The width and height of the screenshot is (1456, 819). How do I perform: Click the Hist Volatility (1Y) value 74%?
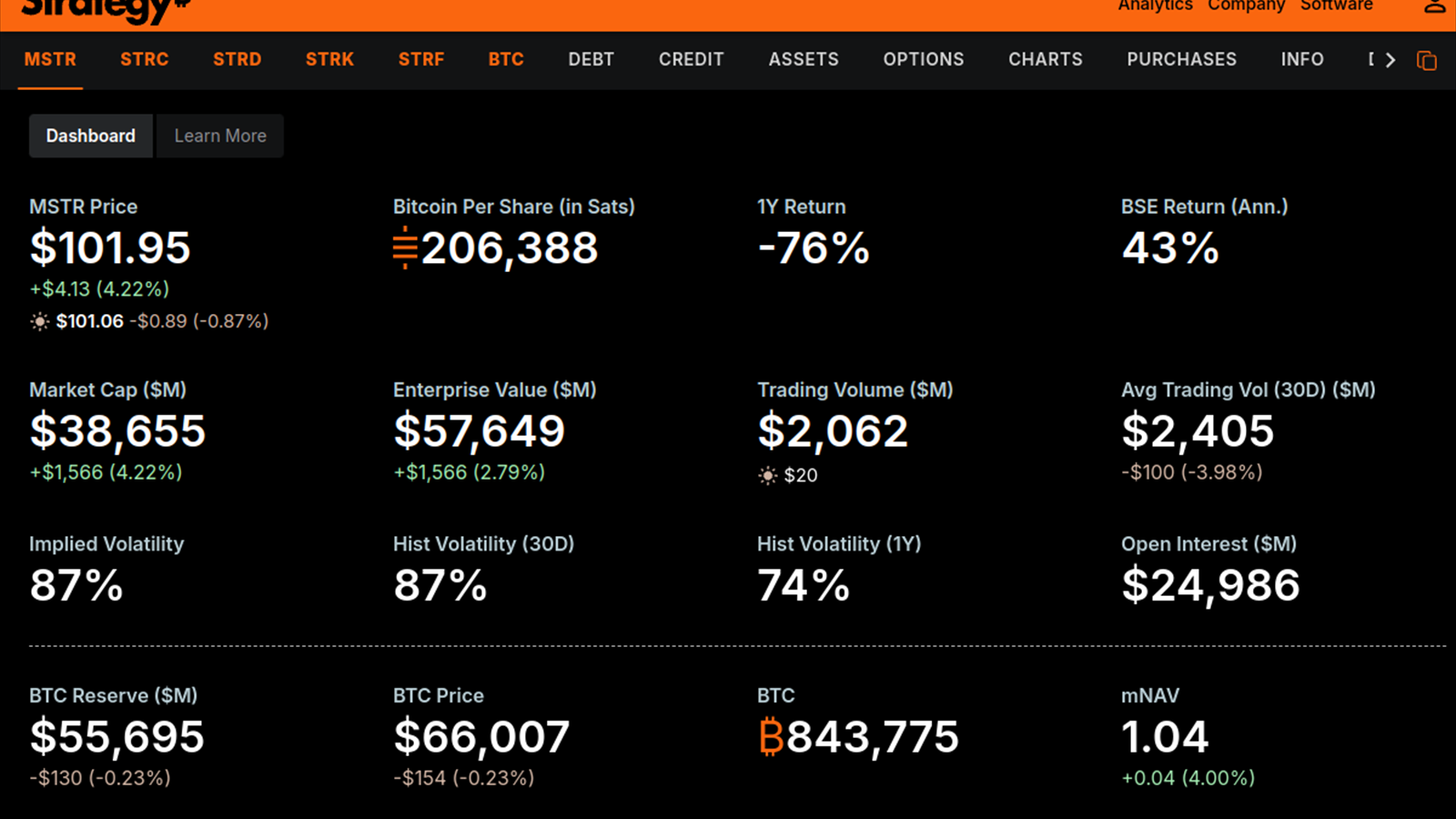click(x=804, y=585)
